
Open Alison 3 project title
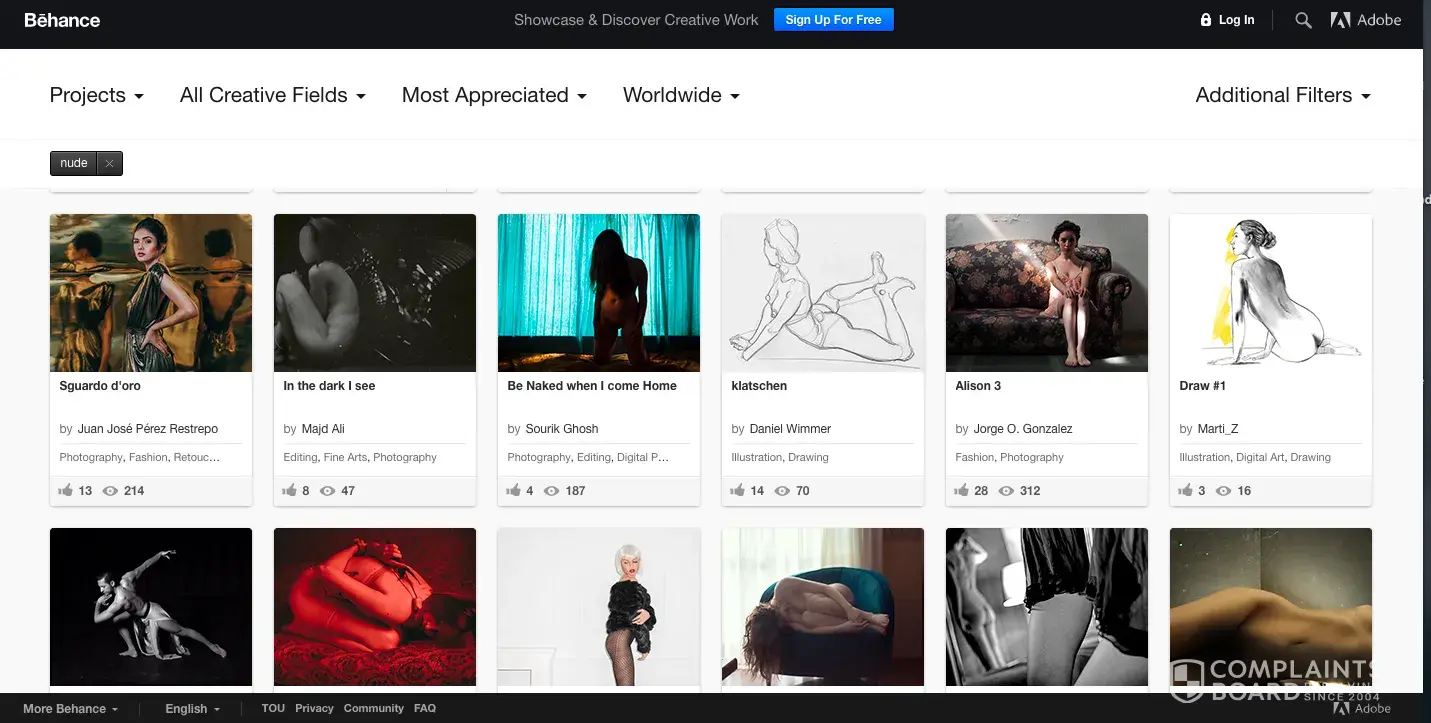(x=978, y=386)
